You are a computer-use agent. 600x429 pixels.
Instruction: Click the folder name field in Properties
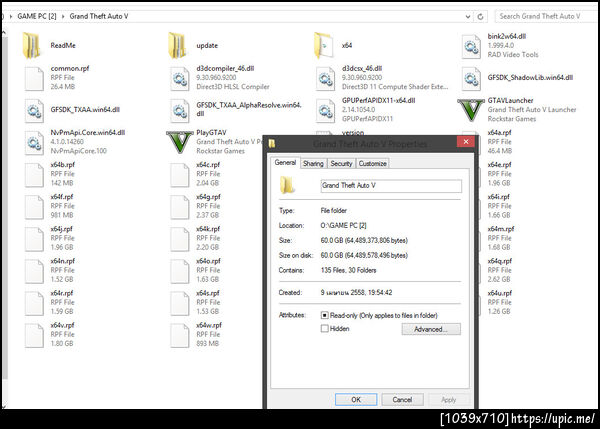point(391,186)
